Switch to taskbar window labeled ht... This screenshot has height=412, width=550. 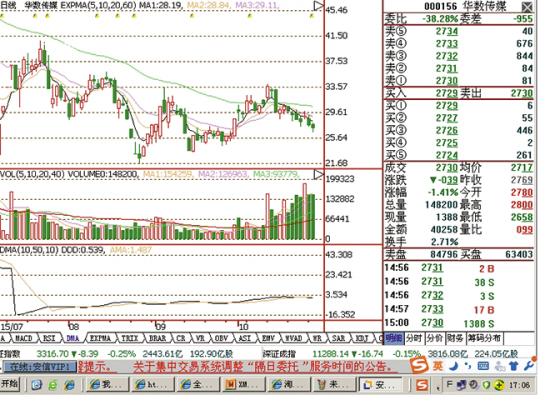(152, 385)
